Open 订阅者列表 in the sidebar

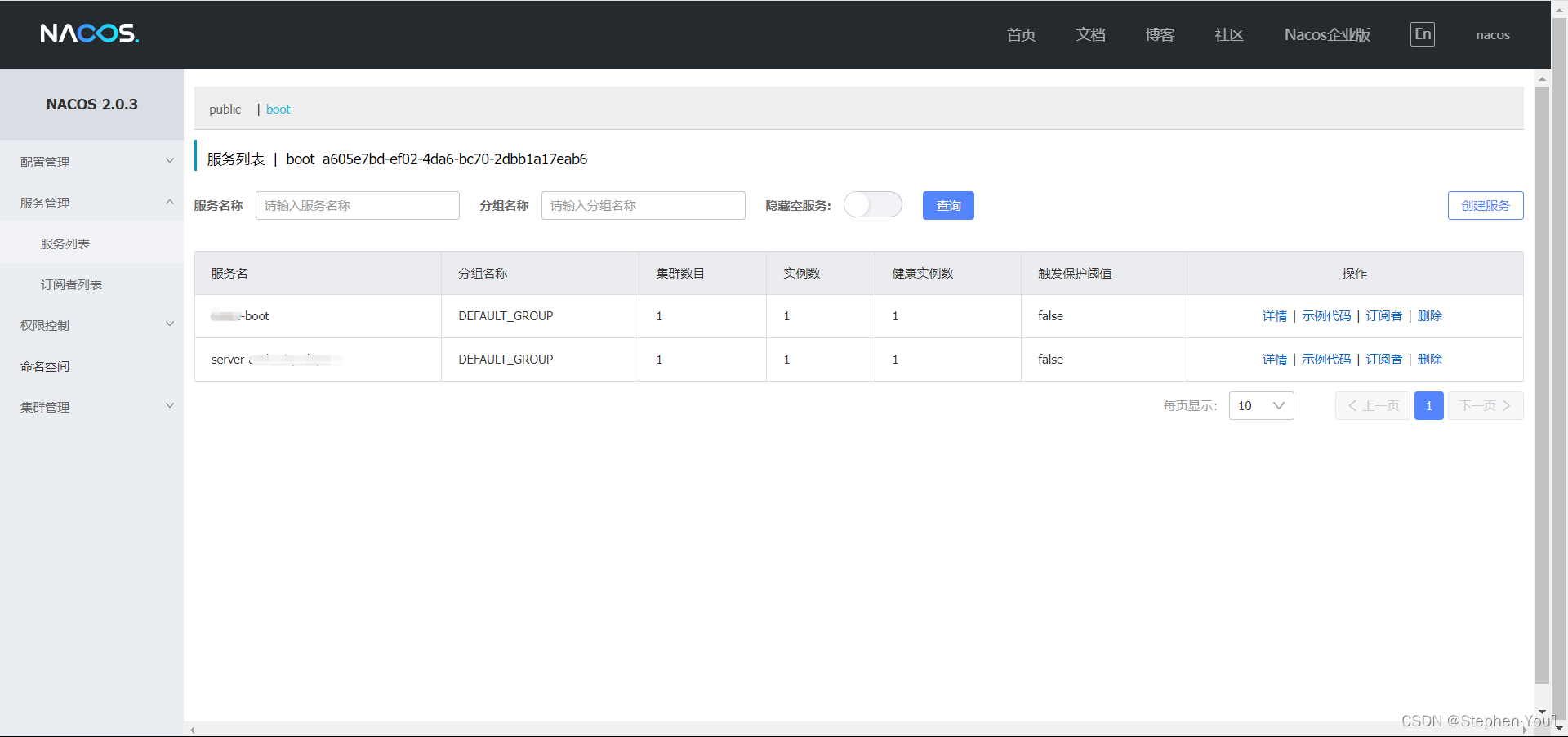click(x=91, y=284)
